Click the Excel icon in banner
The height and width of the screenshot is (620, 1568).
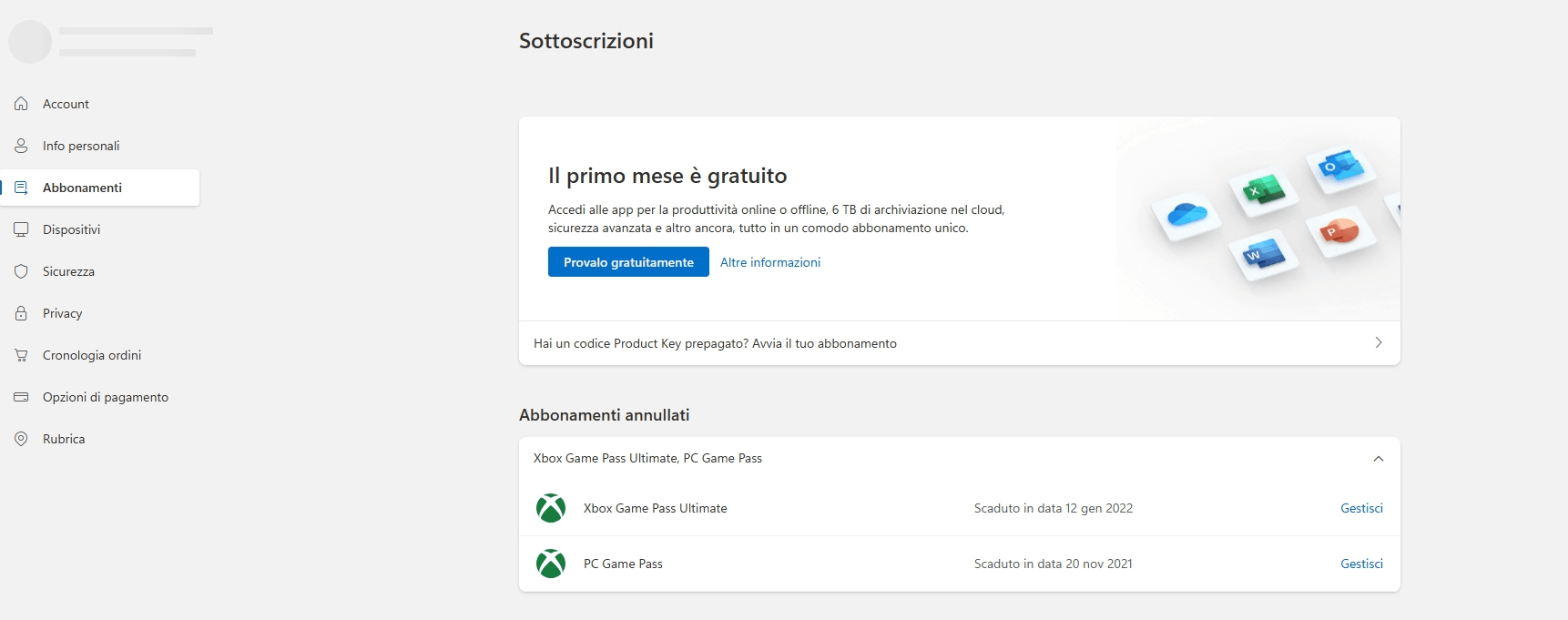pyautogui.click(x=1263, y=191)
